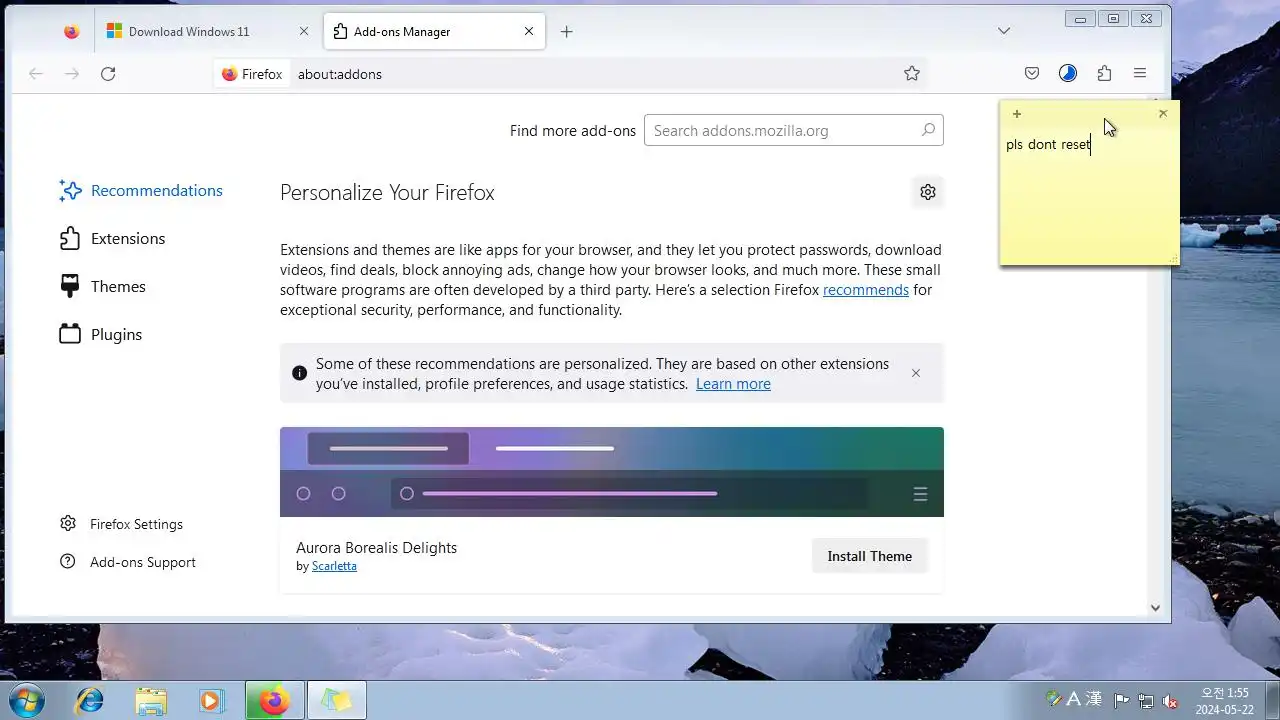1280x720 pixels.
Task: Open the Extensions category
Action: (x=112, y=238)
